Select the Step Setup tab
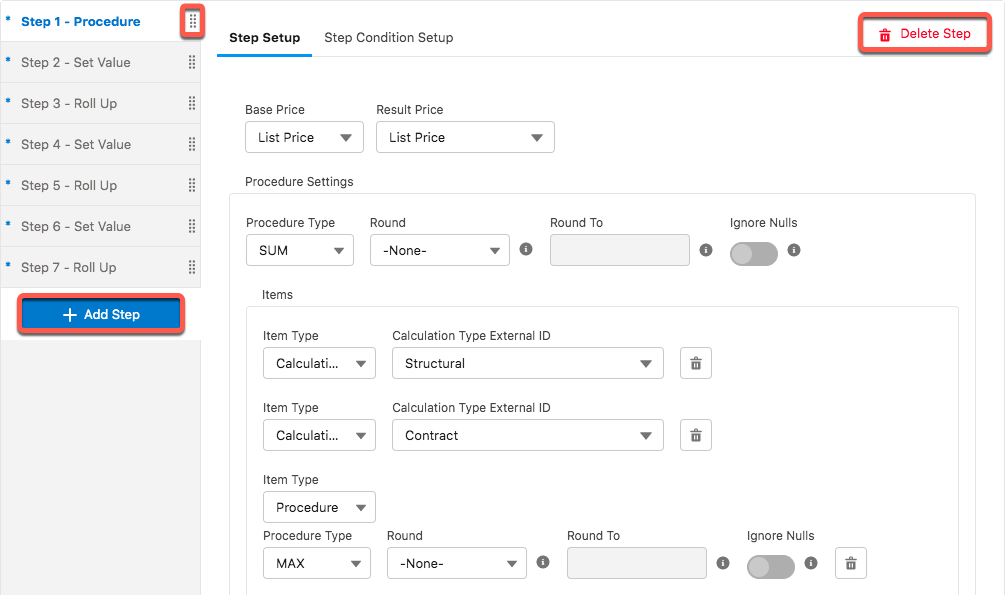 (264, 37)
